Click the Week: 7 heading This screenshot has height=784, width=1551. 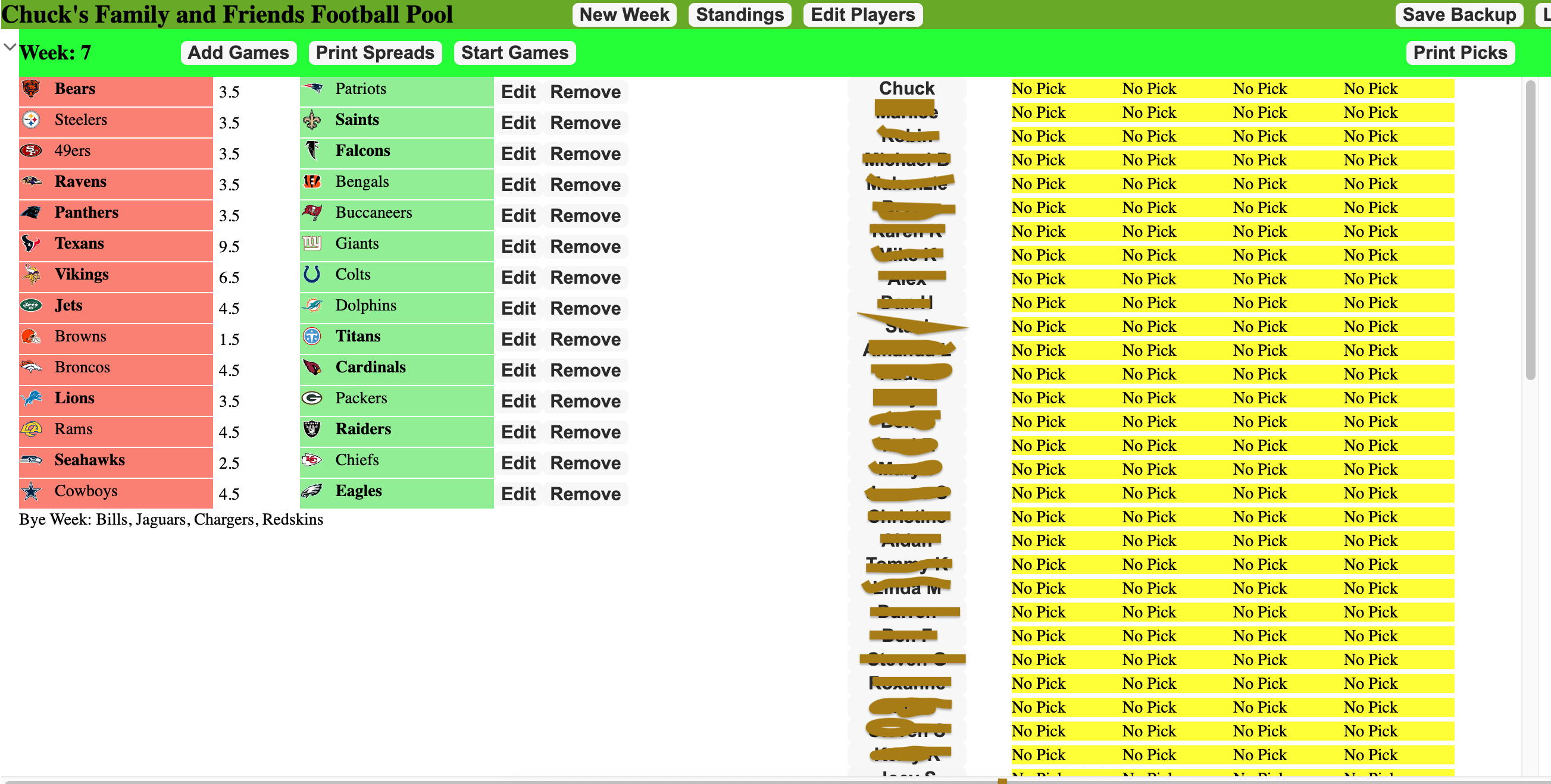(x=55, y=52)
